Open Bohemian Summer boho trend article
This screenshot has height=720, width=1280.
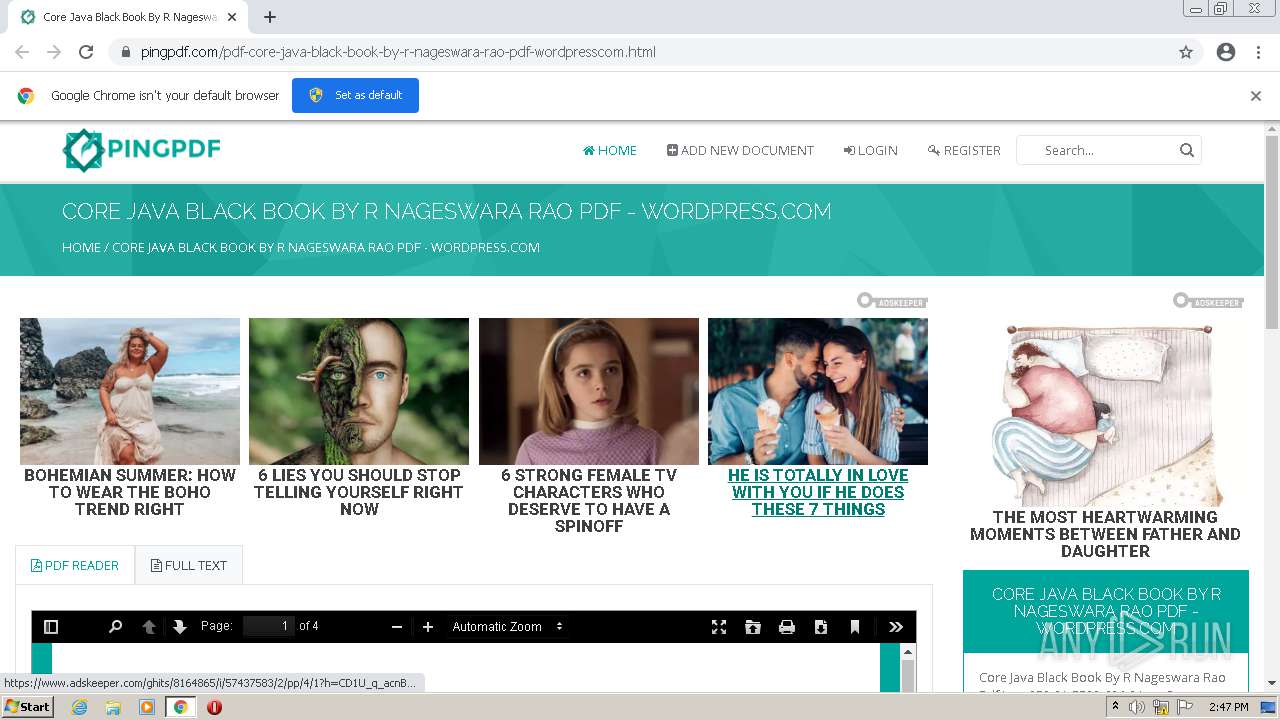130,492
